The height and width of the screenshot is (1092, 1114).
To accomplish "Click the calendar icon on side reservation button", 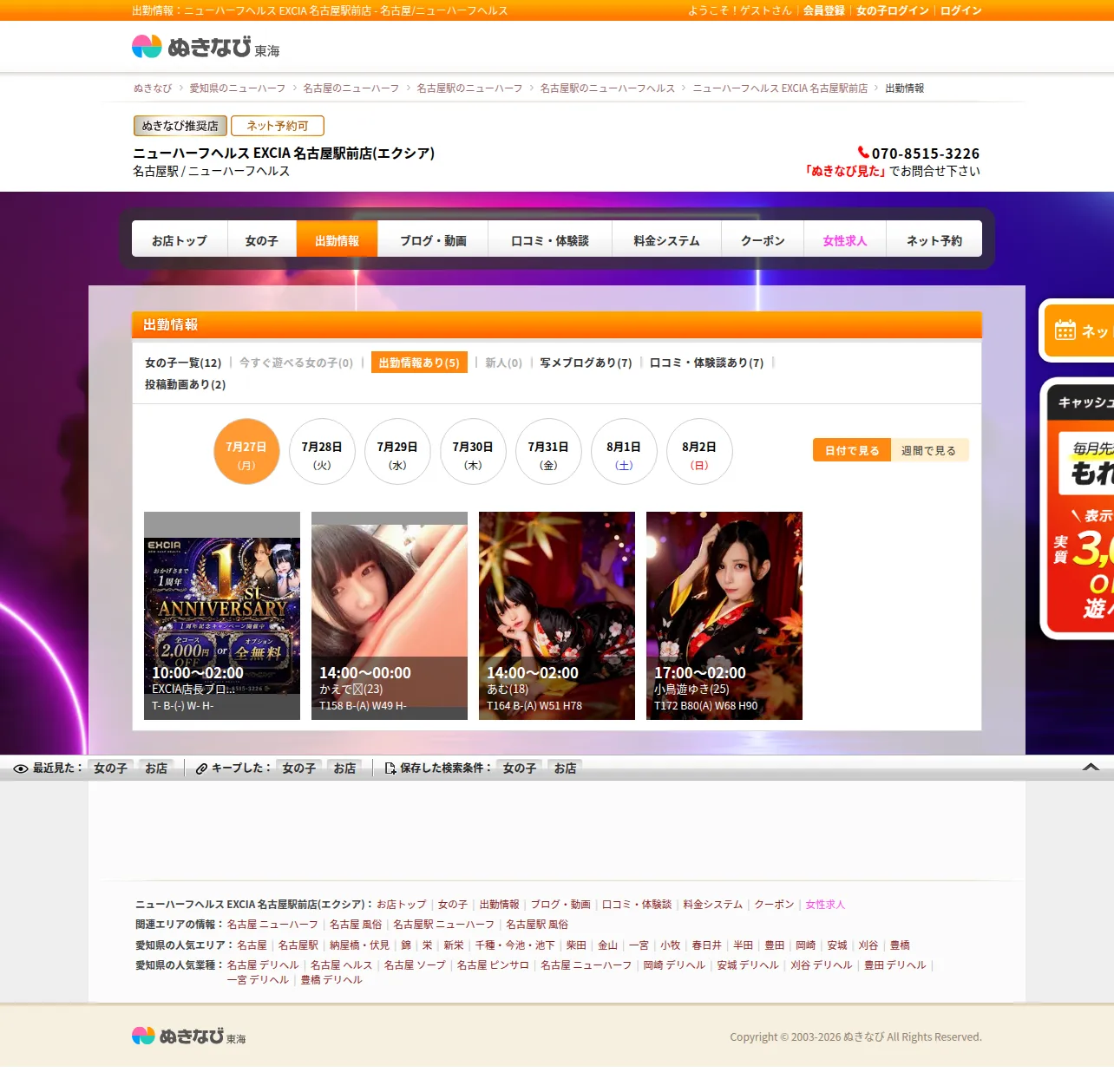I will click(1065, 330).
